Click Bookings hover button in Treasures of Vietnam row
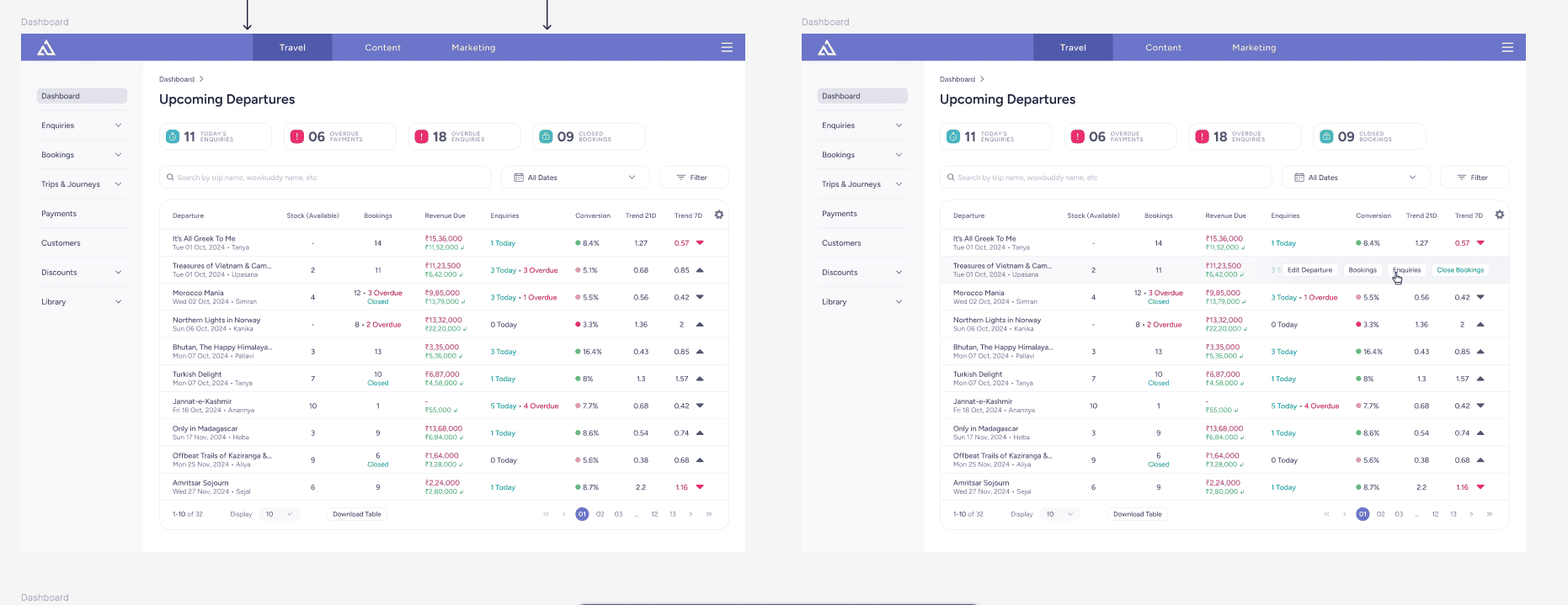The image size is (1568, 605). click(1362, 270)
